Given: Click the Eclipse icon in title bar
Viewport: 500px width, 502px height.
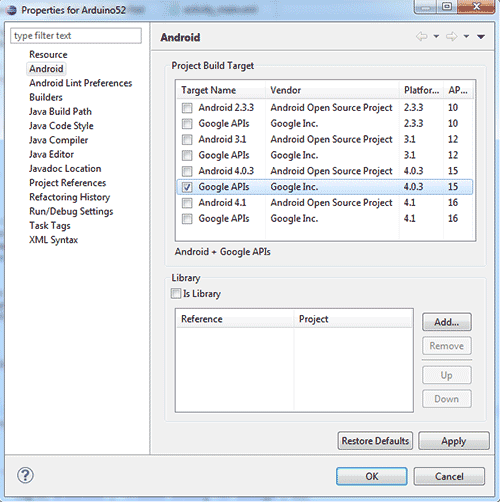Looking at the screenshot, I should pos(11,10).
